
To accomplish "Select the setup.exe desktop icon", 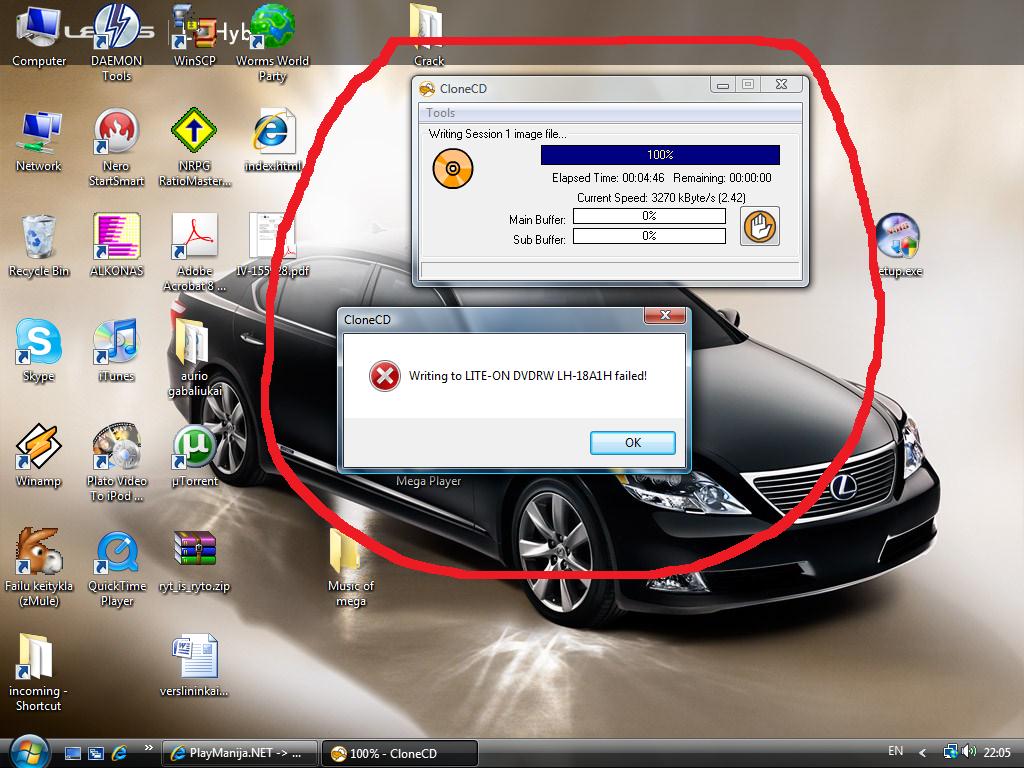I will 899,246.
